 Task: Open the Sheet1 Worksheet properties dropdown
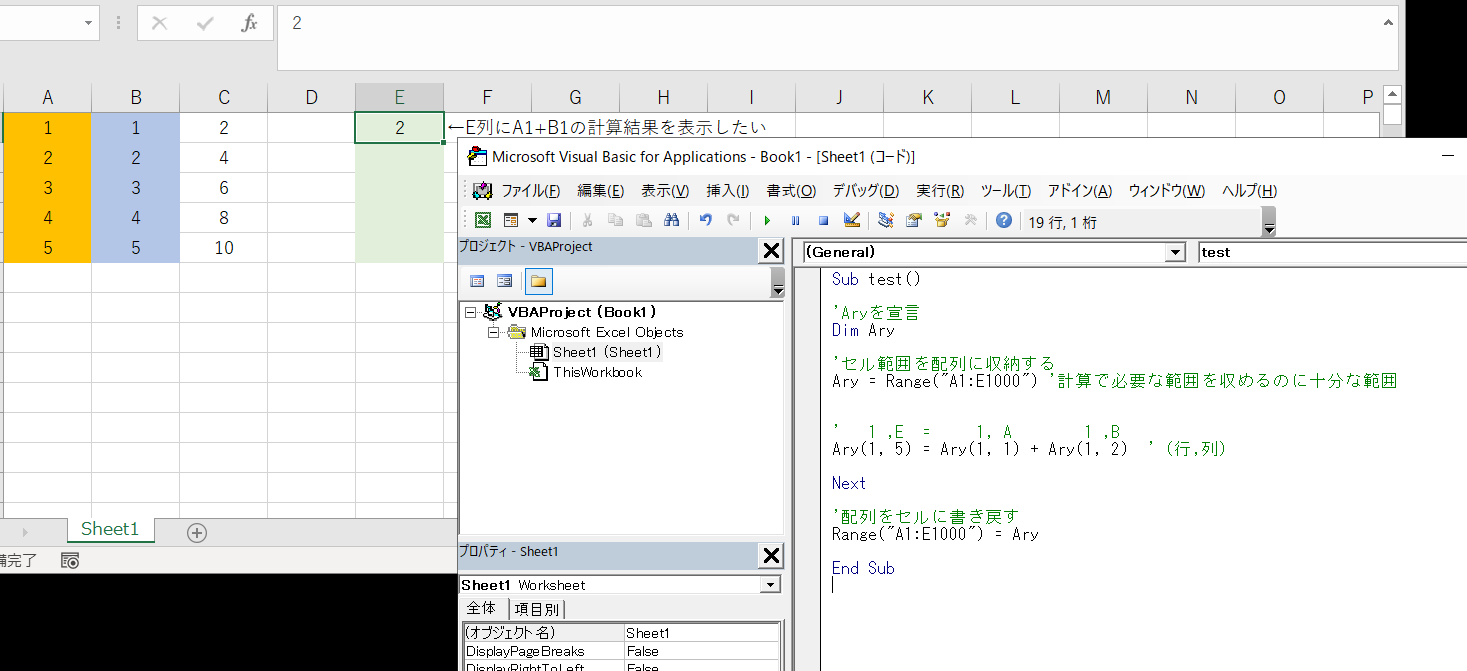coord(769,585)
